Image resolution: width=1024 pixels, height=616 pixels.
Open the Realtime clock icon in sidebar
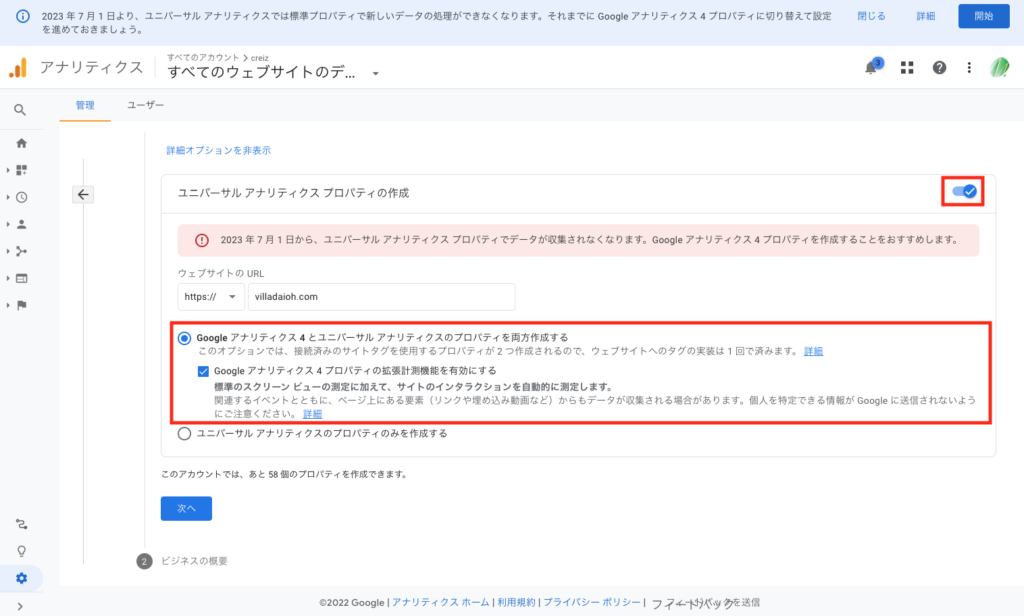[21, 197]
